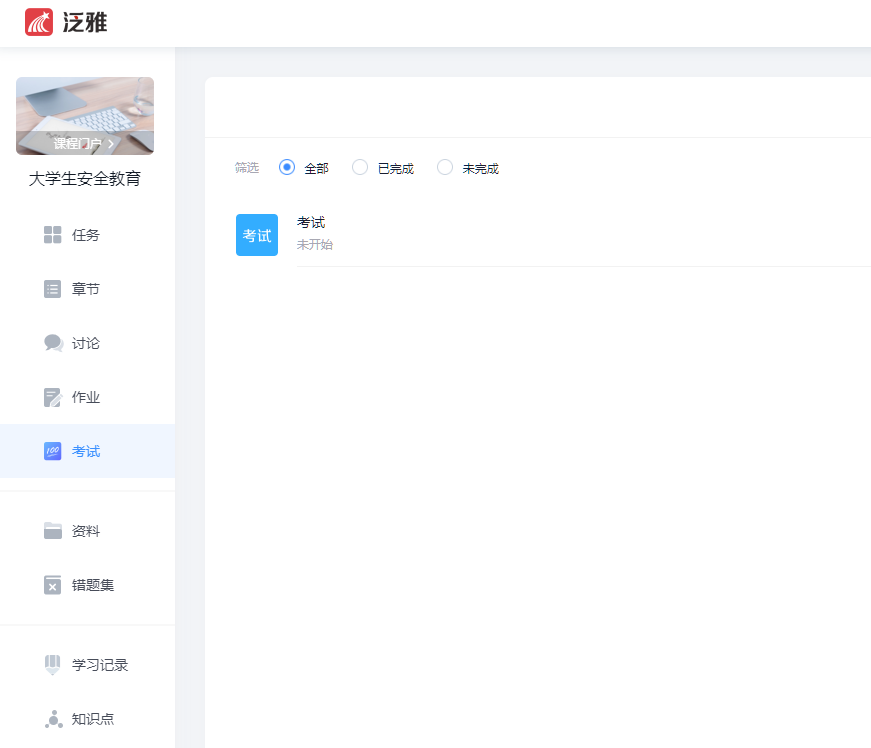Viewport: 871px width, 748px height.
Task: Open the 任务 grid icon
Action: tap(53, 235)
